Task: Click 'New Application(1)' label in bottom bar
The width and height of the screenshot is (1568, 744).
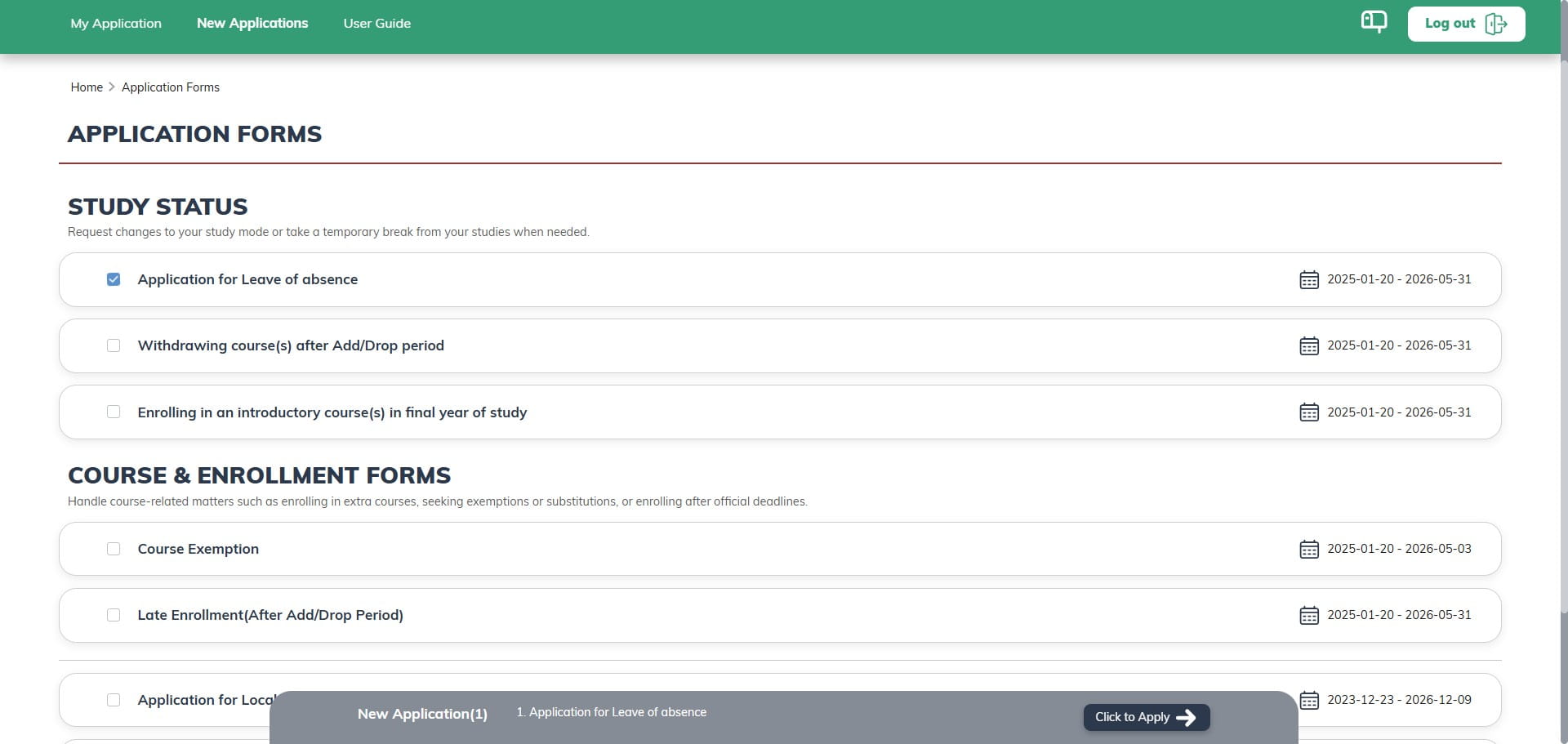Action: (x=422, y=714)
